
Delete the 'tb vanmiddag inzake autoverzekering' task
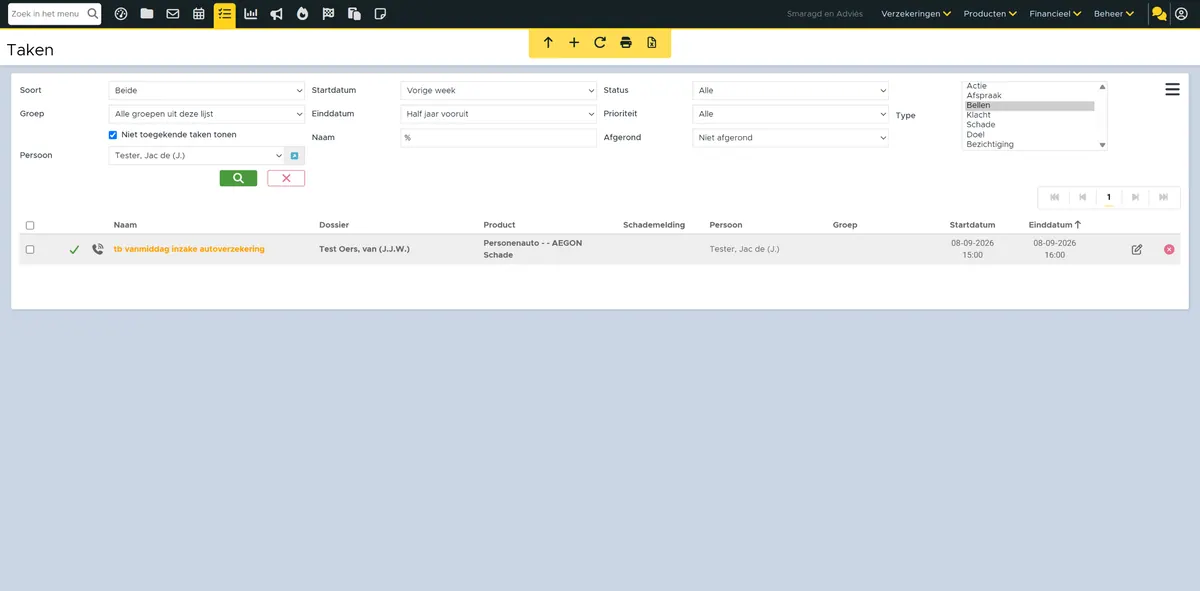click(x=1169, y=249)
